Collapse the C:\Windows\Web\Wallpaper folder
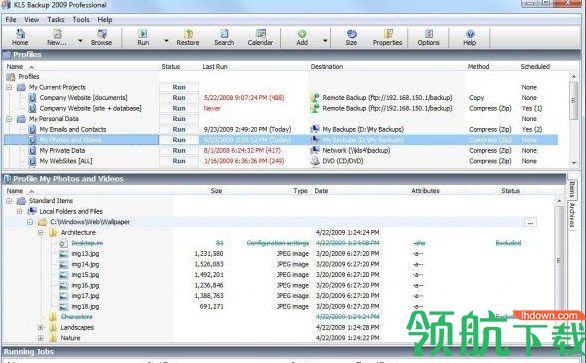586x363 pixels. click(x=30, y=222)
